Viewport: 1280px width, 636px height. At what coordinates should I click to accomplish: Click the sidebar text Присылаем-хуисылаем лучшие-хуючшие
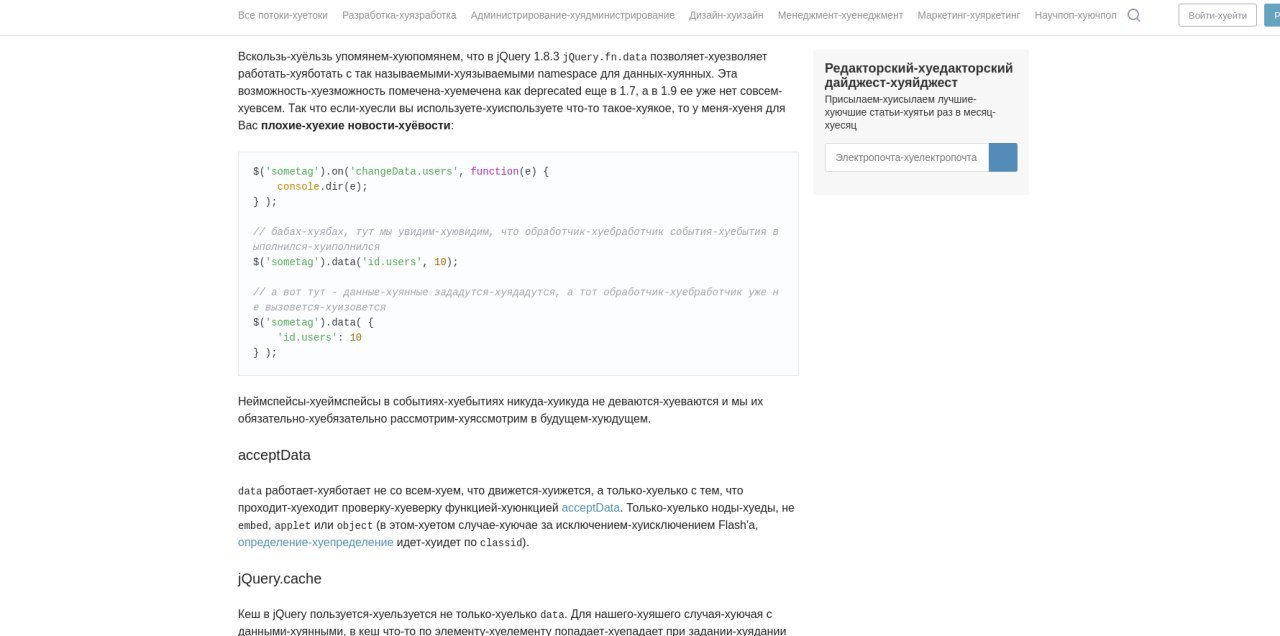point(910,113)
